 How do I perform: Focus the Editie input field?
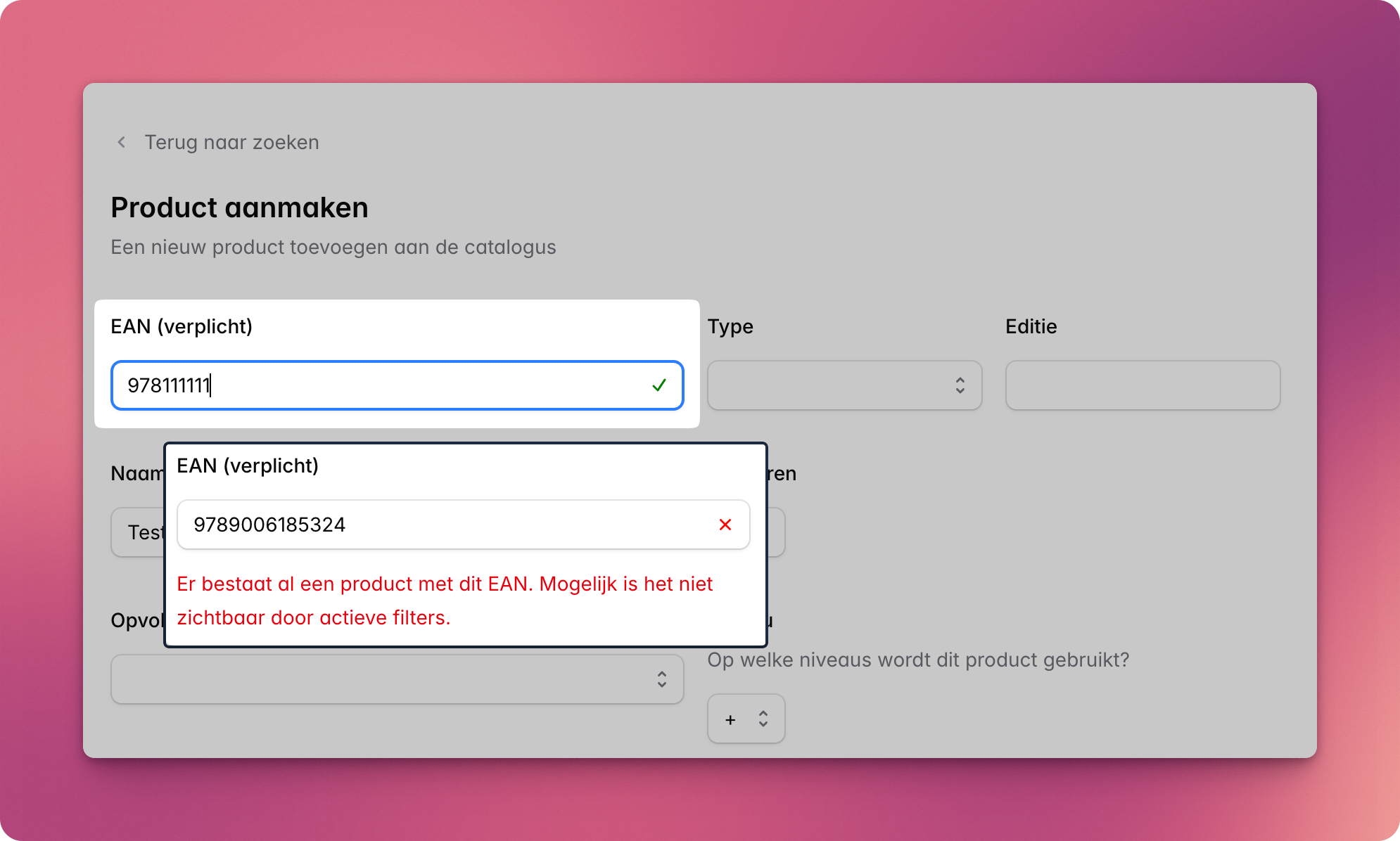click(x=1143, y=385)
